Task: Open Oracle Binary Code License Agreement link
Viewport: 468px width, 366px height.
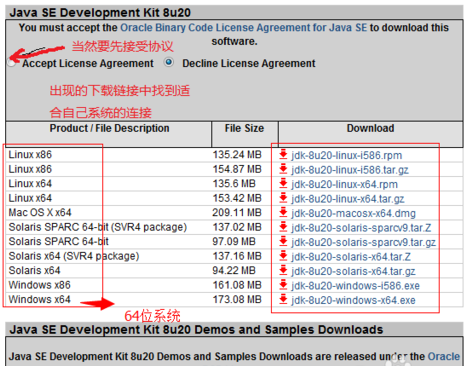Action: point(243,27)
